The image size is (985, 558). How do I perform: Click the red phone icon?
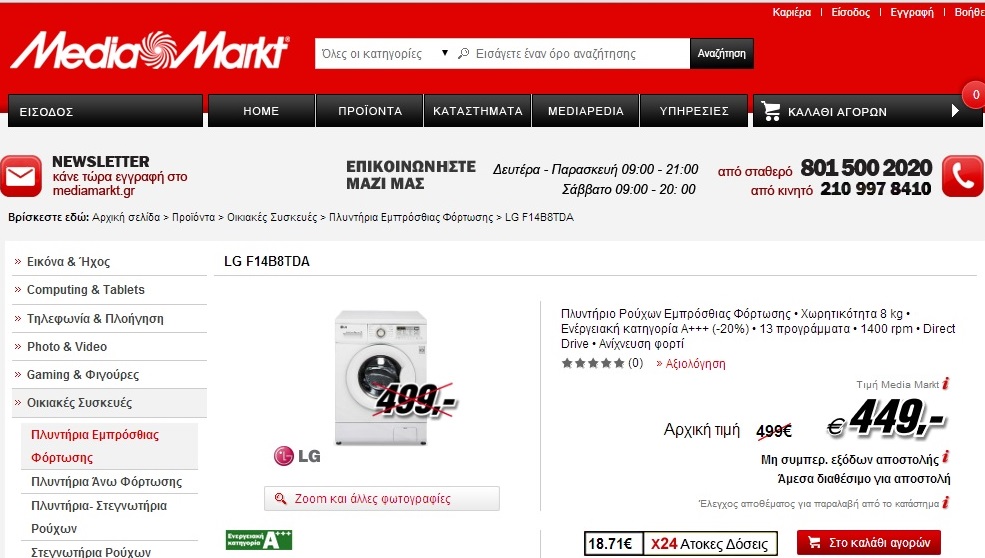962,176
